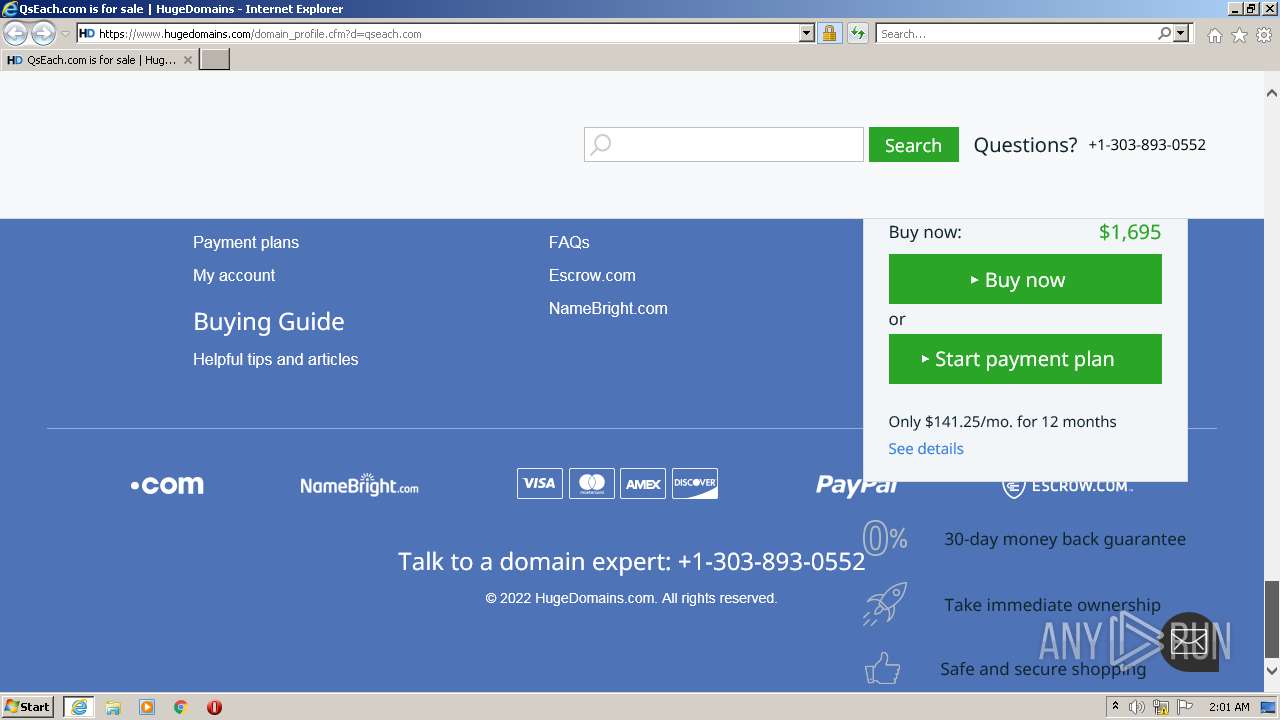Click the address bar URL field

[447, 34]
